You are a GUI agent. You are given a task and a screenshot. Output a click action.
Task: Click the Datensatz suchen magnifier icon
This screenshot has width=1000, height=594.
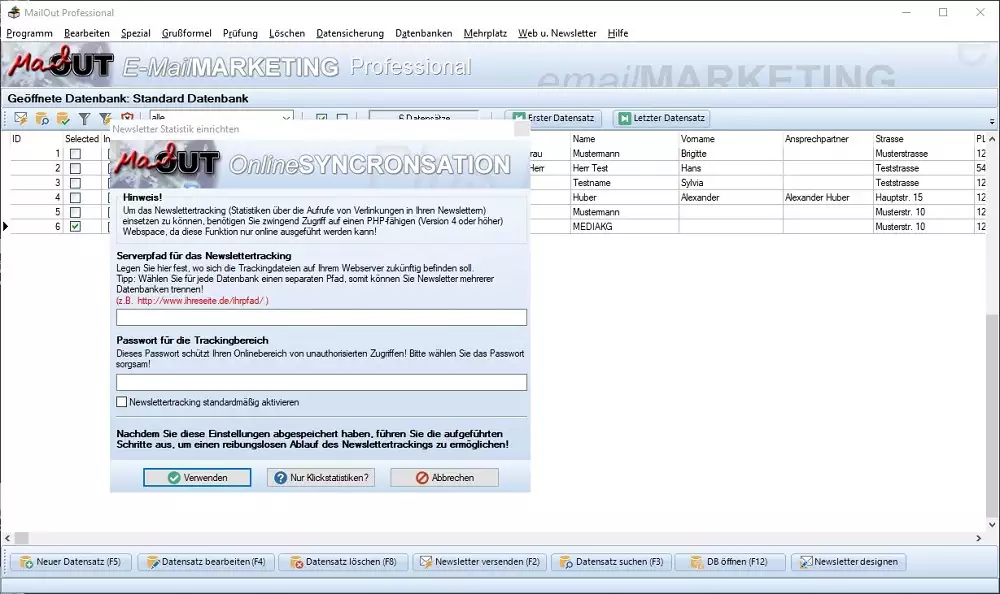click(566, 562)
